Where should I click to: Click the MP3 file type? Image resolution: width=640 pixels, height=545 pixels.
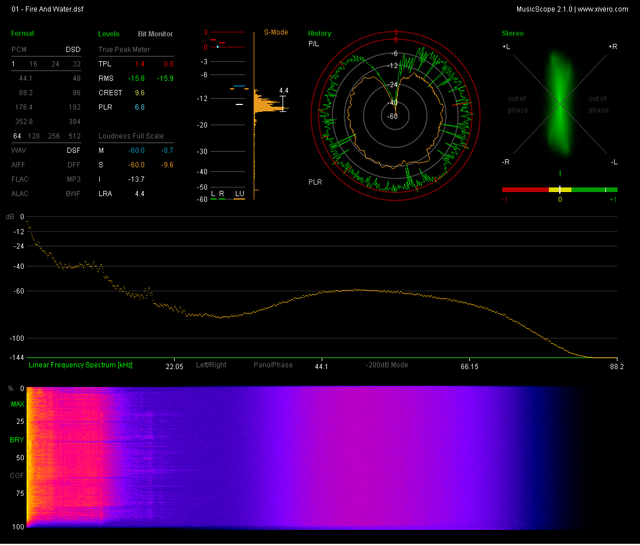tap(73, 179)
